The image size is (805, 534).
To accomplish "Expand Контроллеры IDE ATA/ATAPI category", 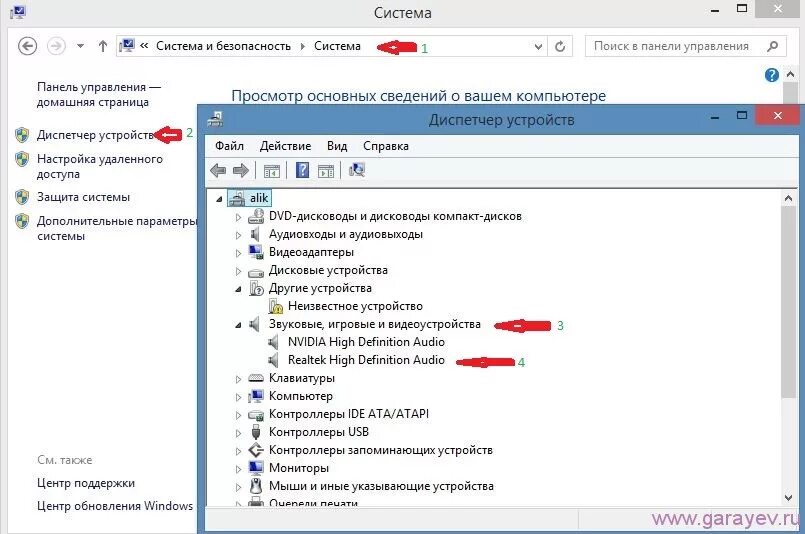I will click(238, 415).
